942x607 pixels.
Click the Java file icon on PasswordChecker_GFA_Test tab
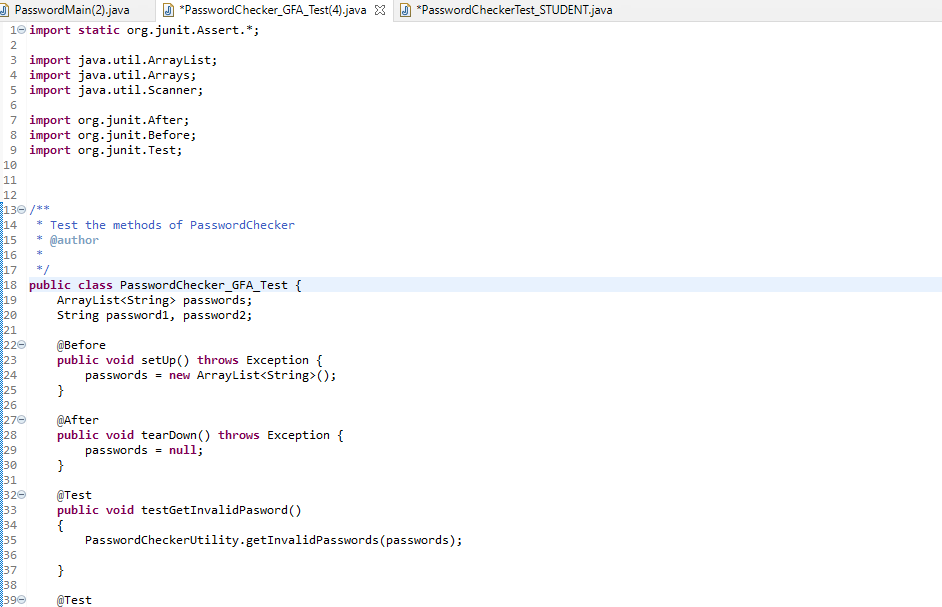[169, 10]
